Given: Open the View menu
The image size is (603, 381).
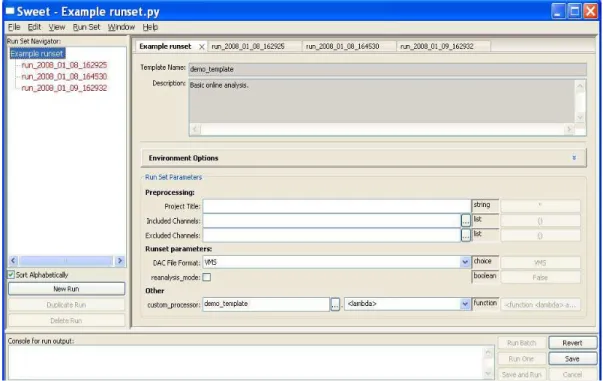Looking at the screenshot, I should coord(57,27).
